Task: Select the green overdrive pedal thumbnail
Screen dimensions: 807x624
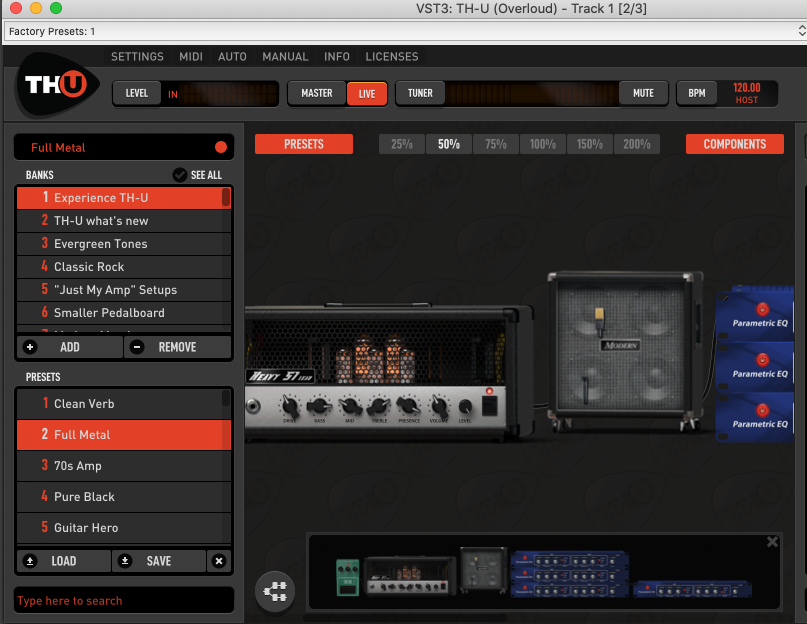Action: pyautogui.click(x=347, y=577)
